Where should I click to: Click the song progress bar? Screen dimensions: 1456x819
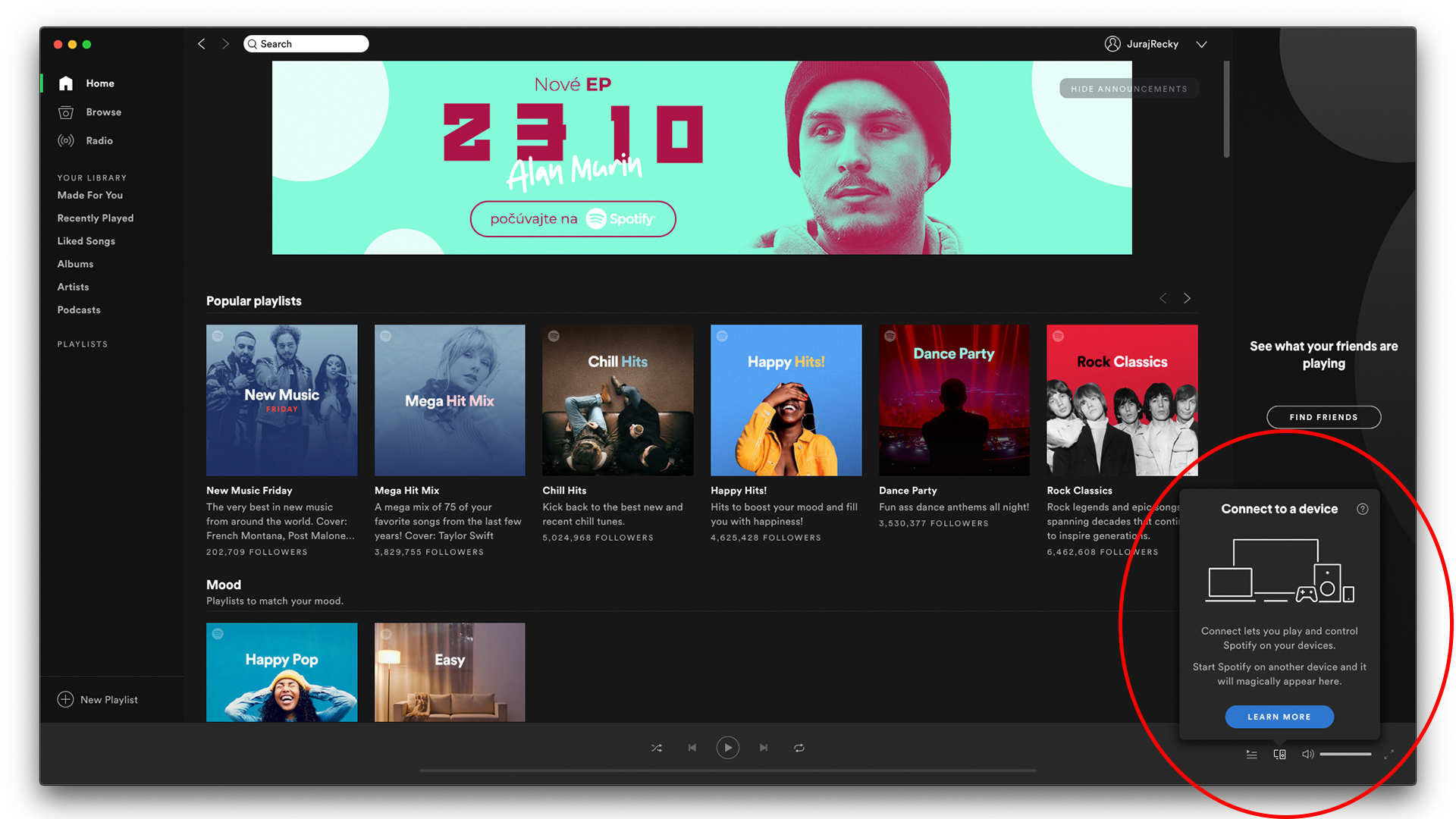point(728,770)
